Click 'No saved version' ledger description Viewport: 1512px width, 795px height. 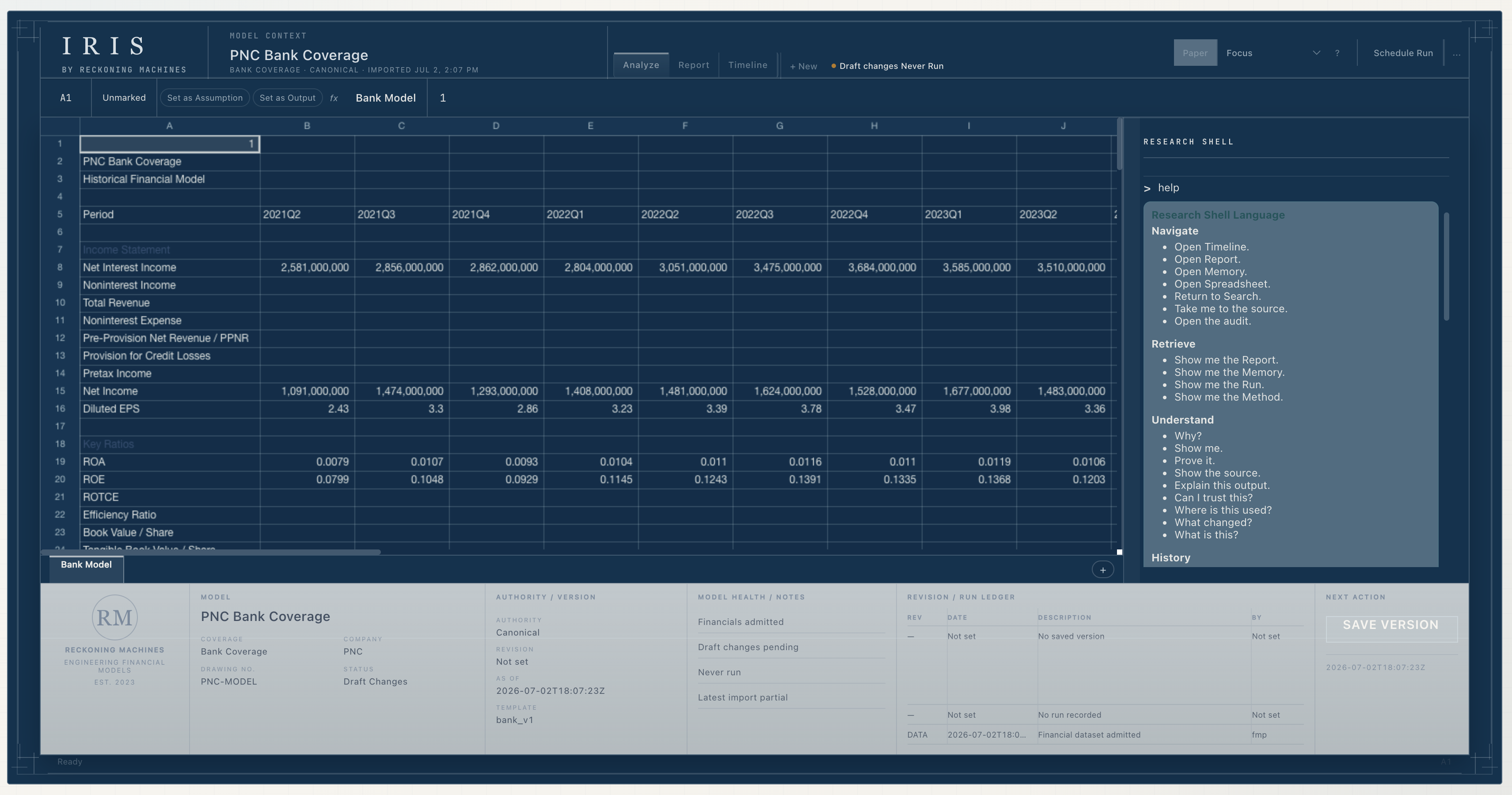coord(1071,636)
